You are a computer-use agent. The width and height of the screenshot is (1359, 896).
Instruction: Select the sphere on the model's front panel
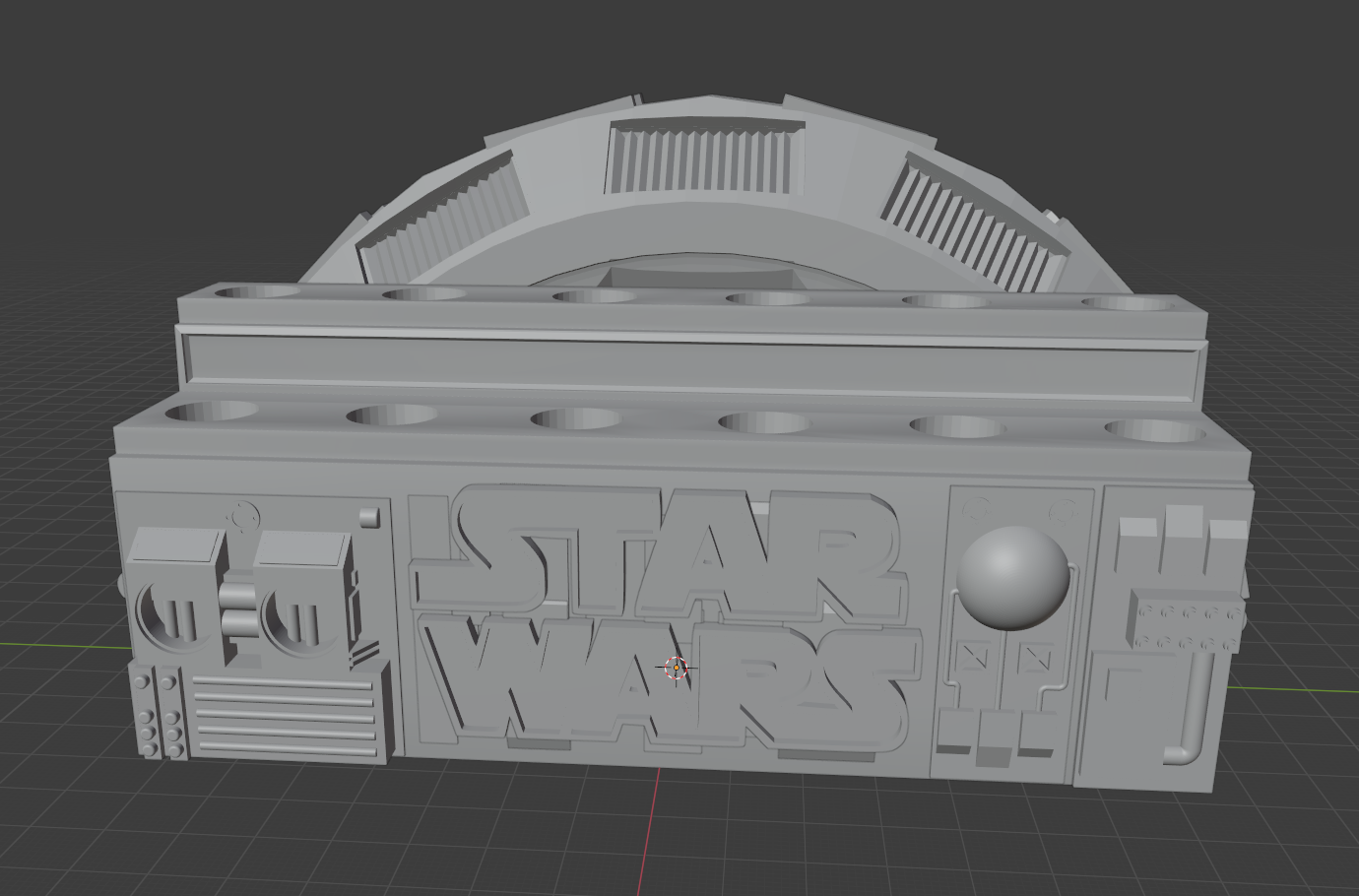click(1012, 577)
